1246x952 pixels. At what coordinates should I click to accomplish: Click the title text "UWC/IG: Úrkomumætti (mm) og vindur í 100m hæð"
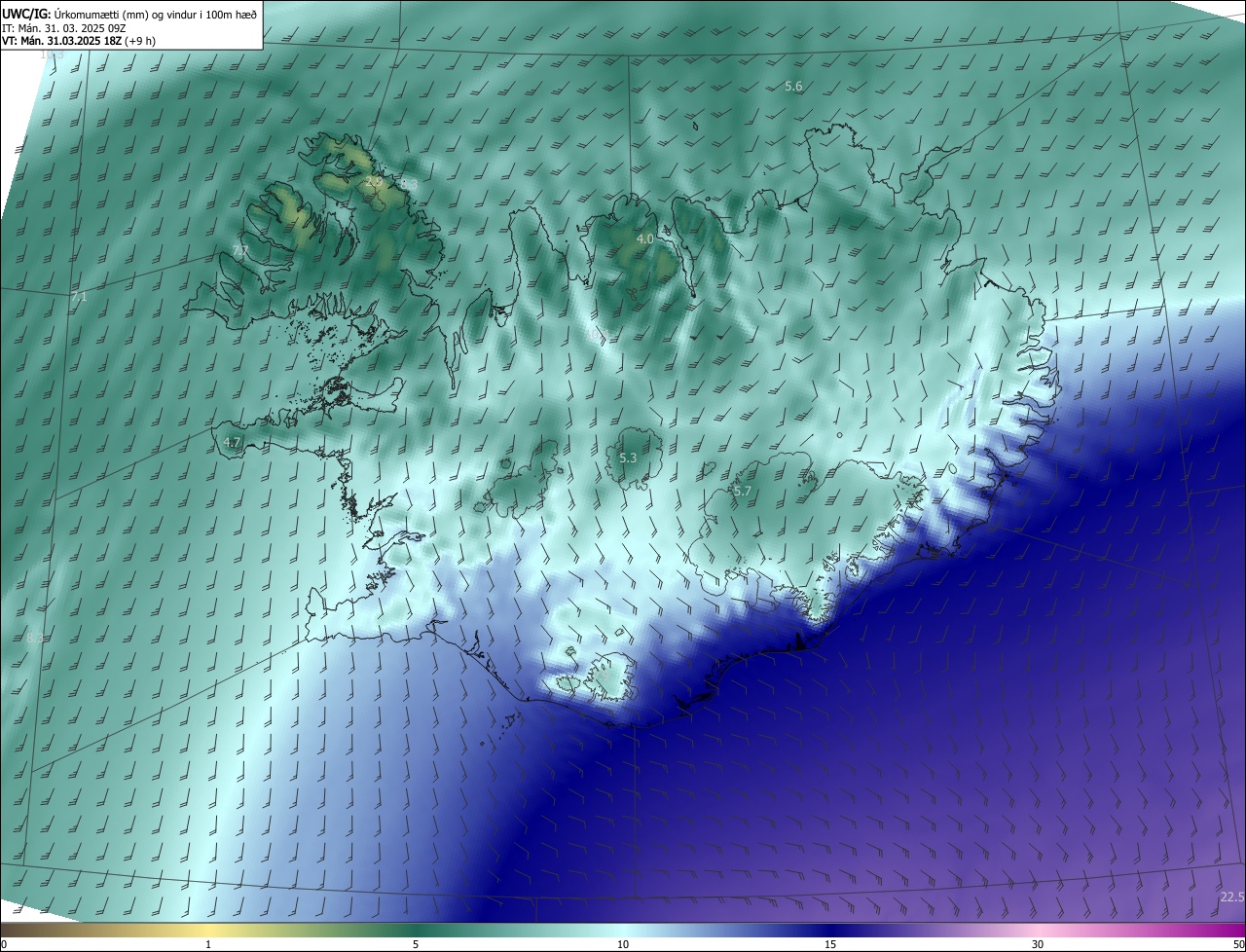tap(129, 13)
